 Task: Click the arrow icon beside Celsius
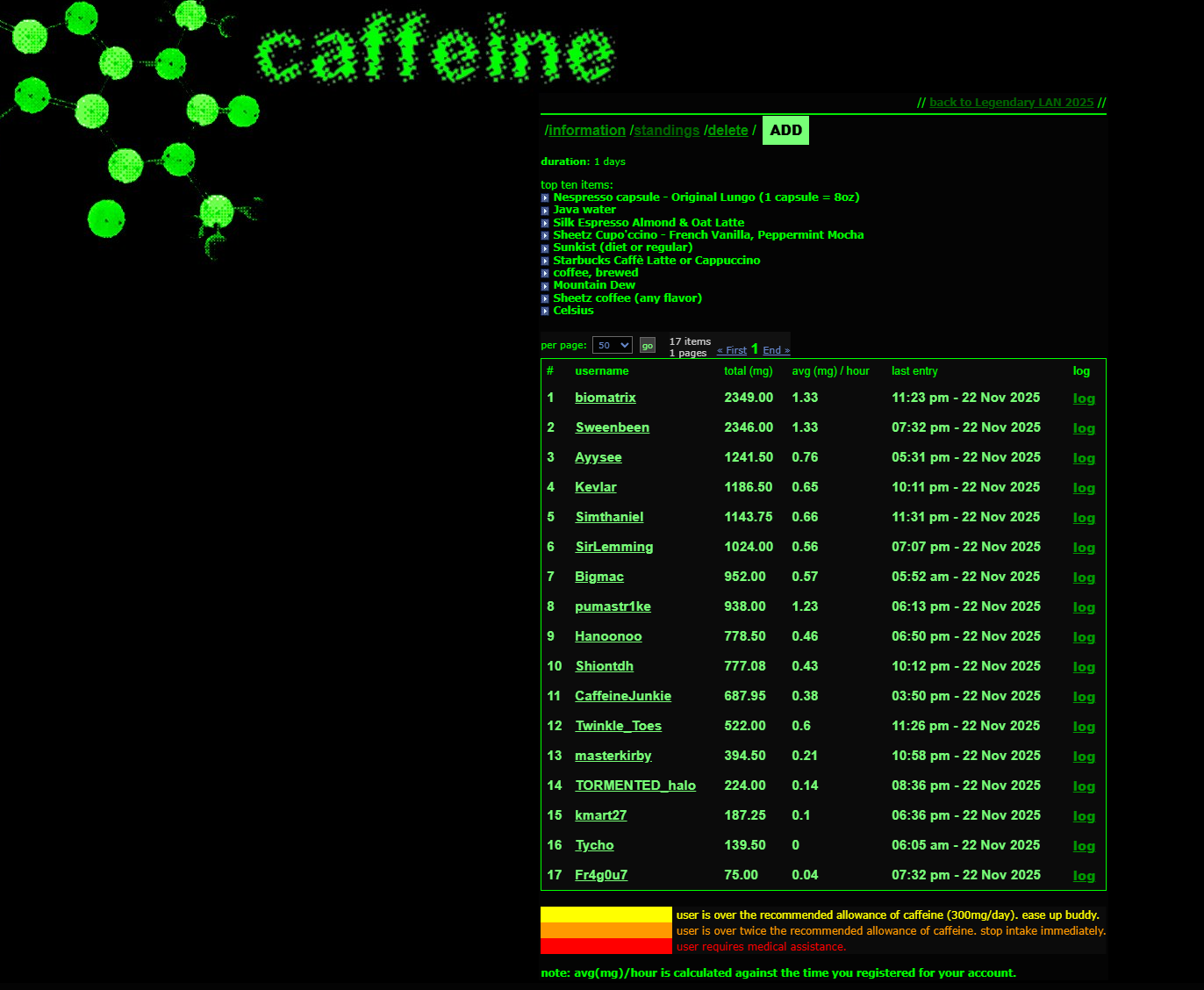pos(545,312)
